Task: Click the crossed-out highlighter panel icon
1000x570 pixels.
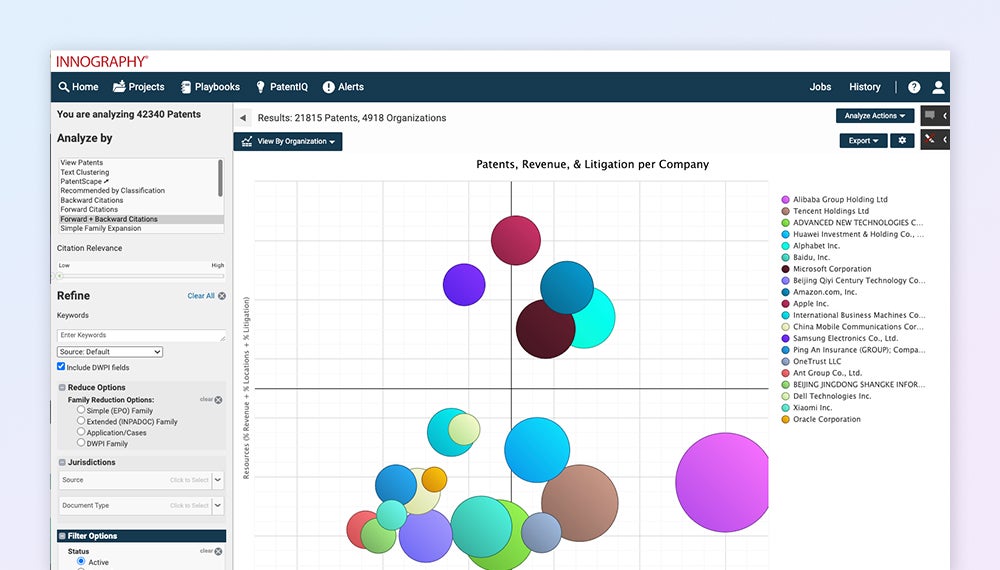Action: pos(930,139)
